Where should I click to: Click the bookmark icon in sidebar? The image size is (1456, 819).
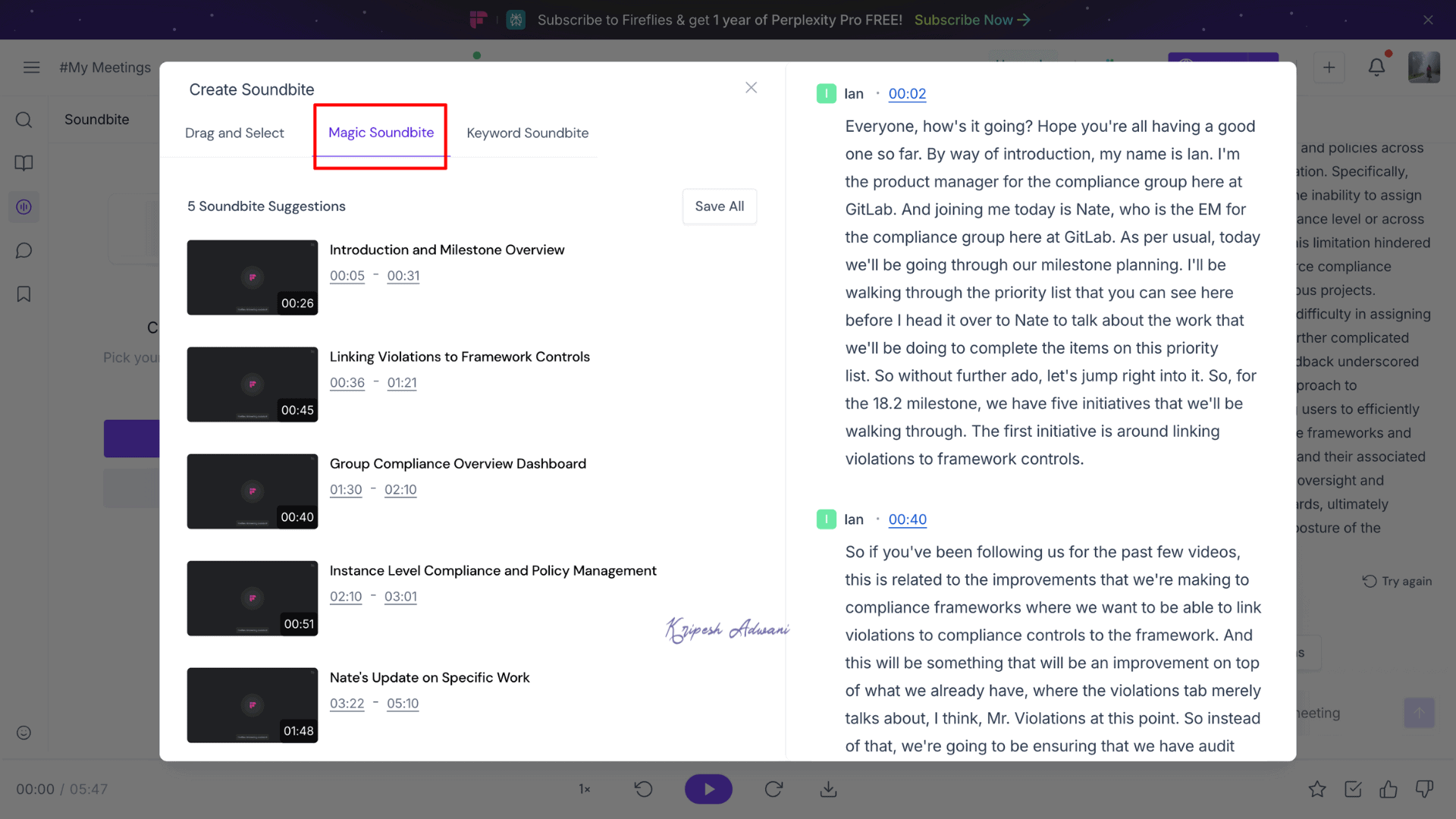(24, 294)
